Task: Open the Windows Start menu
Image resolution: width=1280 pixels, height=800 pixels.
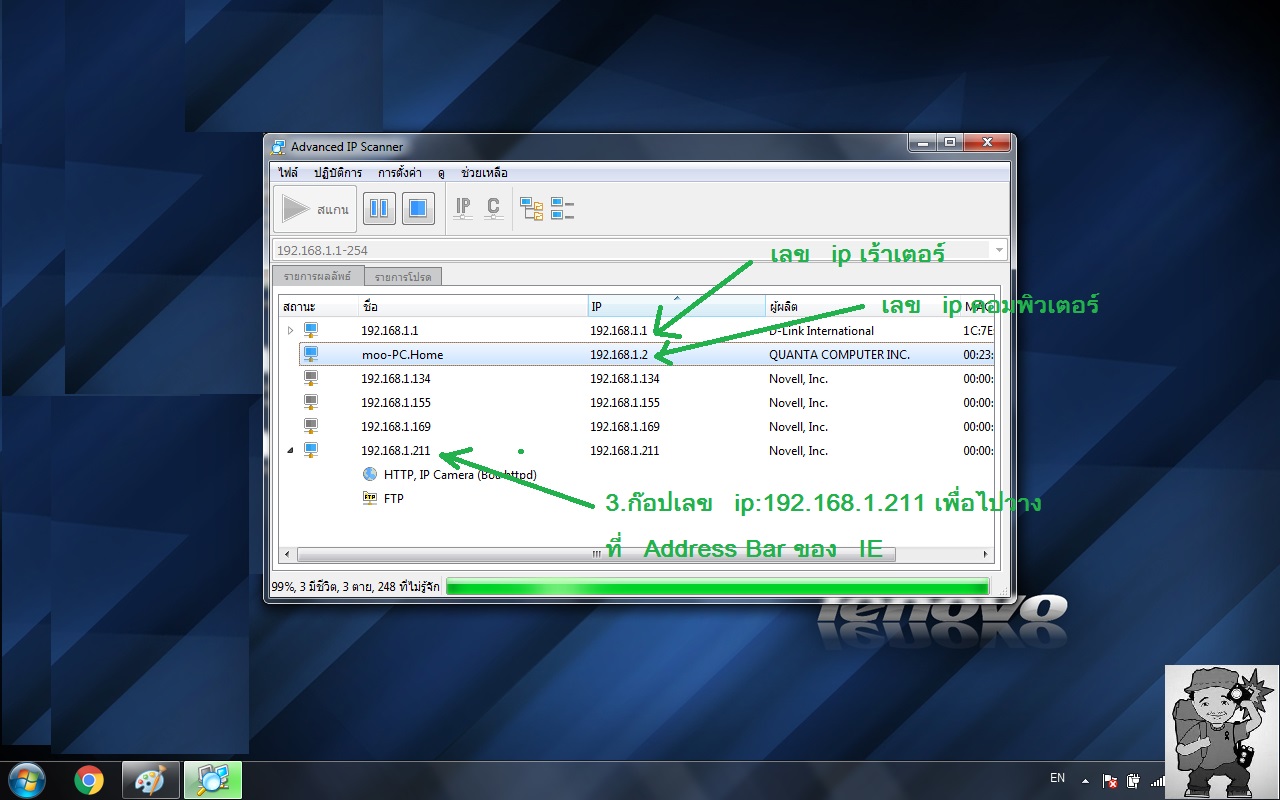Action: [25, 779]
